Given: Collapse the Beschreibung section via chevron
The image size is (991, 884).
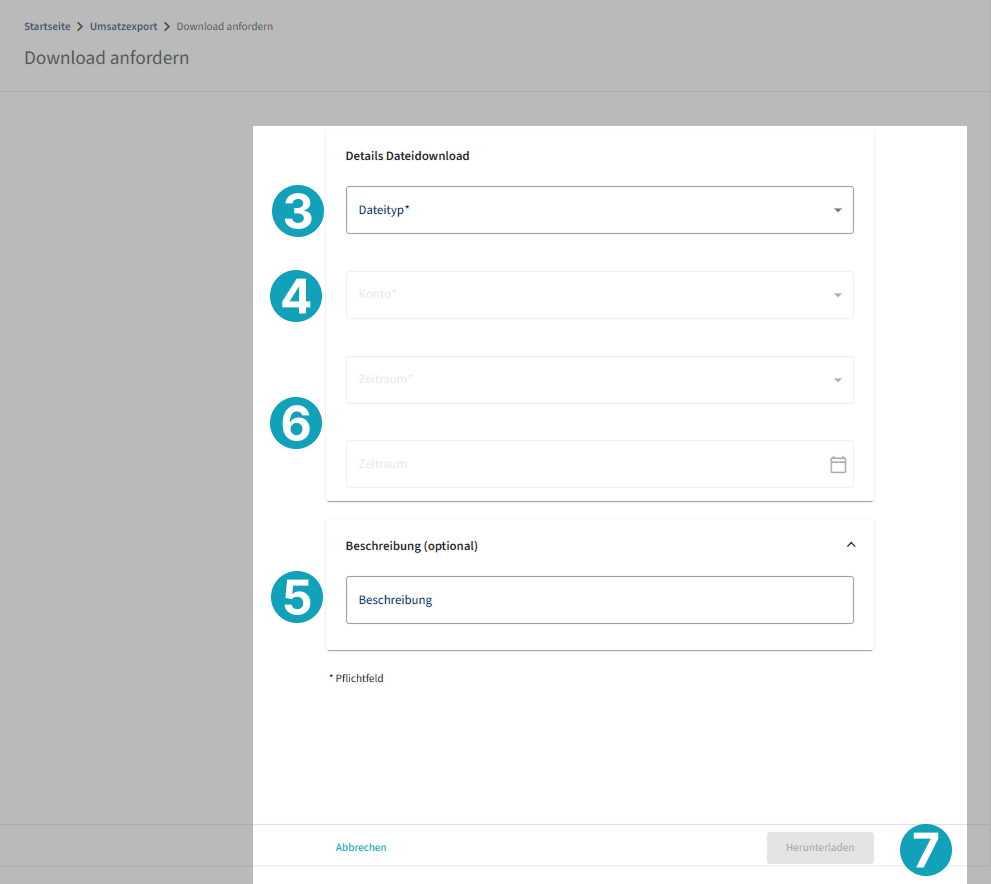Looking at the screenshot, I should pyautogui.click(x=851, y=545).
